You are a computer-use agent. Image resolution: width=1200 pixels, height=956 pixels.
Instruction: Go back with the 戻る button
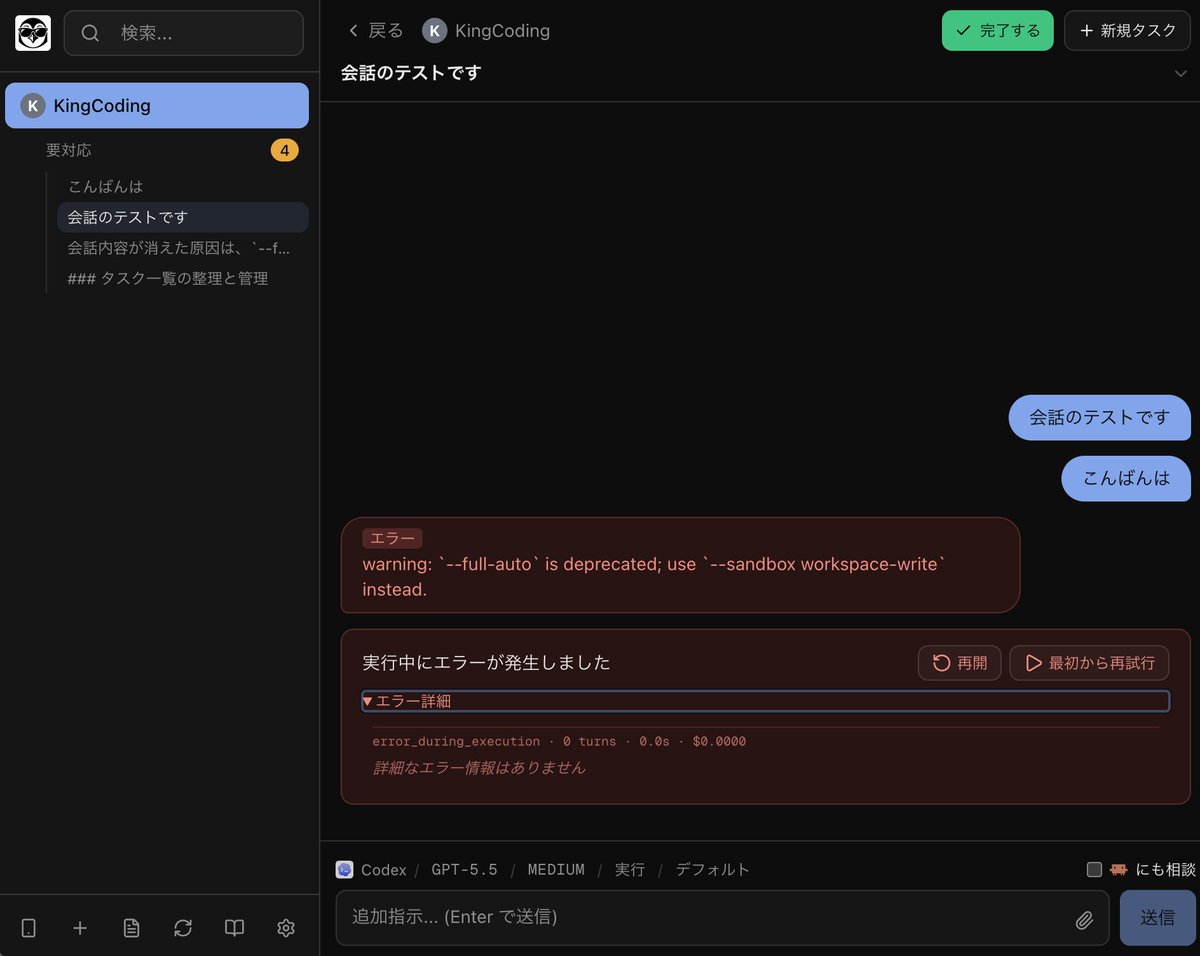tap(375, 31)
